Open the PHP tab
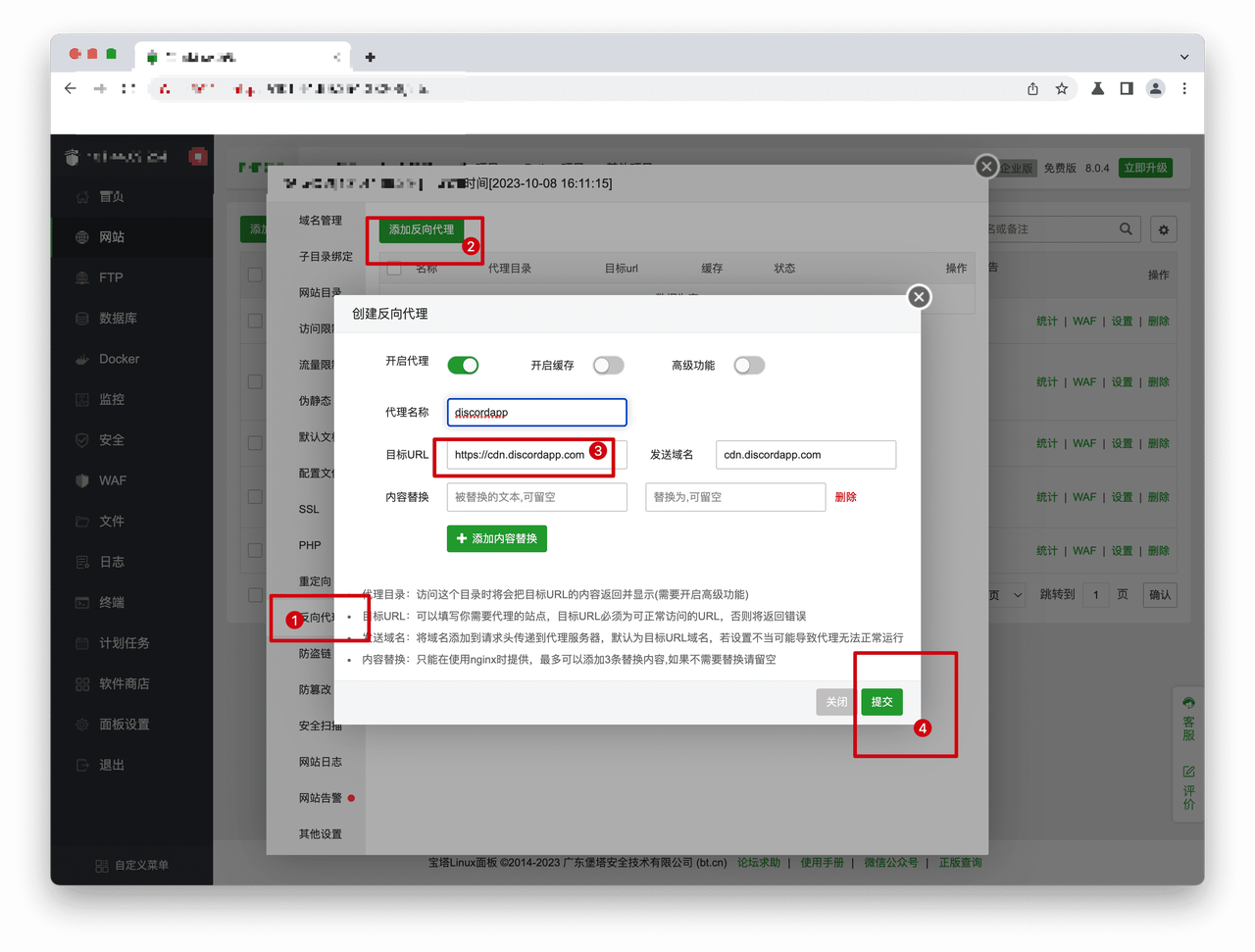This screenshot has height=952, width=1255. coord(310,546)
